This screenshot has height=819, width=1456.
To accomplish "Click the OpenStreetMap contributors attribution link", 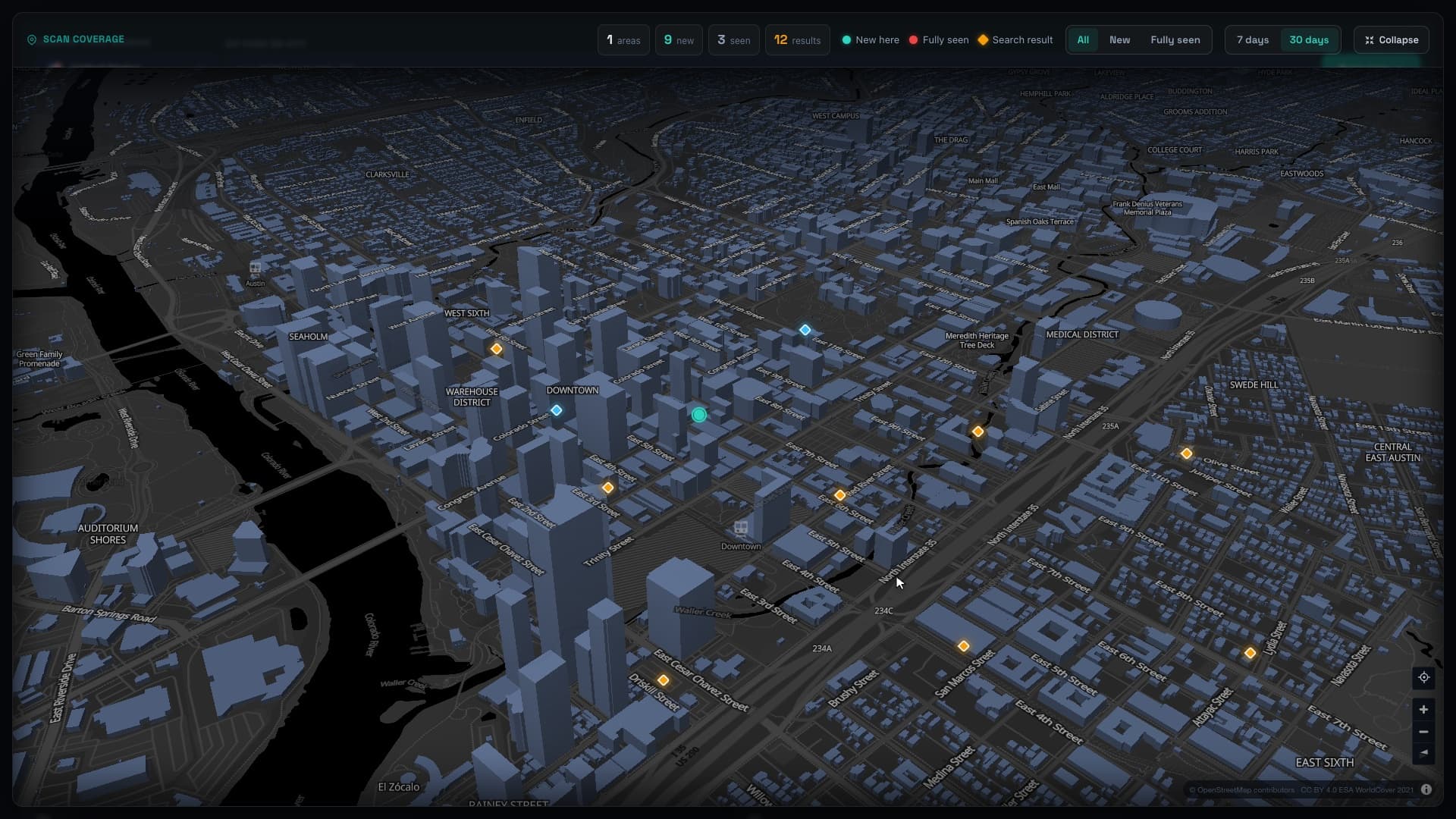I will click(x=1241, y=790).
